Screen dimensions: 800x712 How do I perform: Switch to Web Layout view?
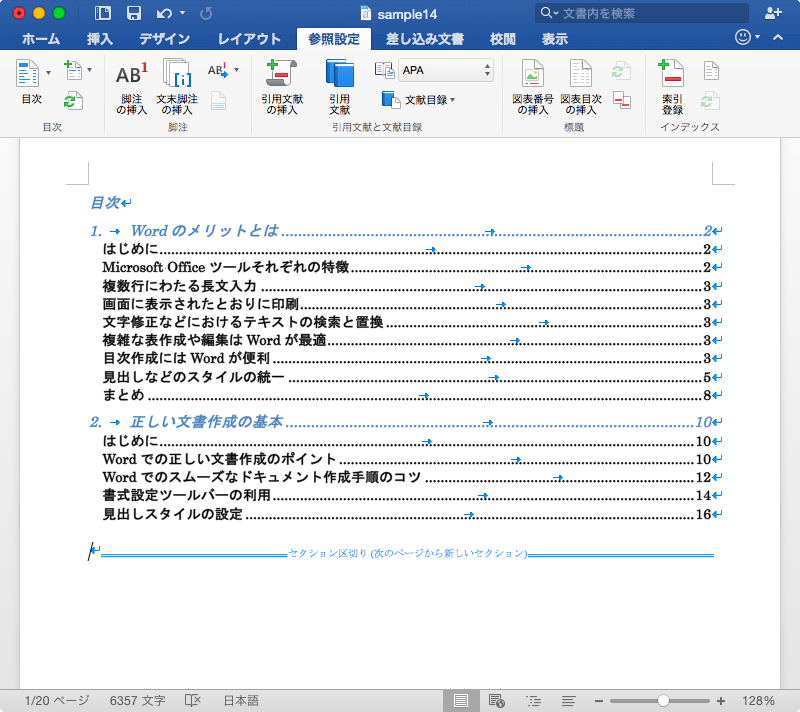click(x=496, y=701)
